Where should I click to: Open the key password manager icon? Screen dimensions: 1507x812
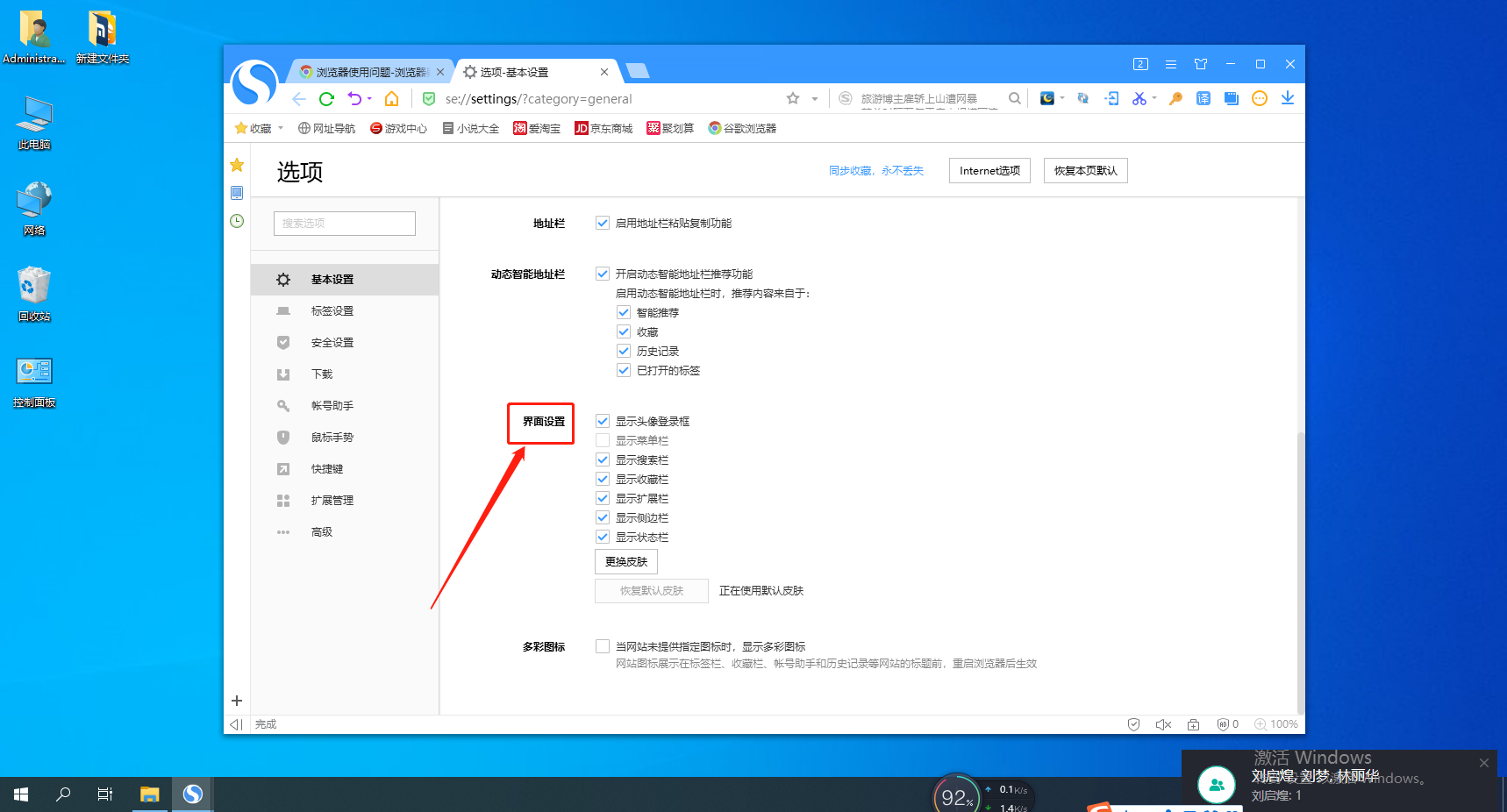tap(1175, 98)
